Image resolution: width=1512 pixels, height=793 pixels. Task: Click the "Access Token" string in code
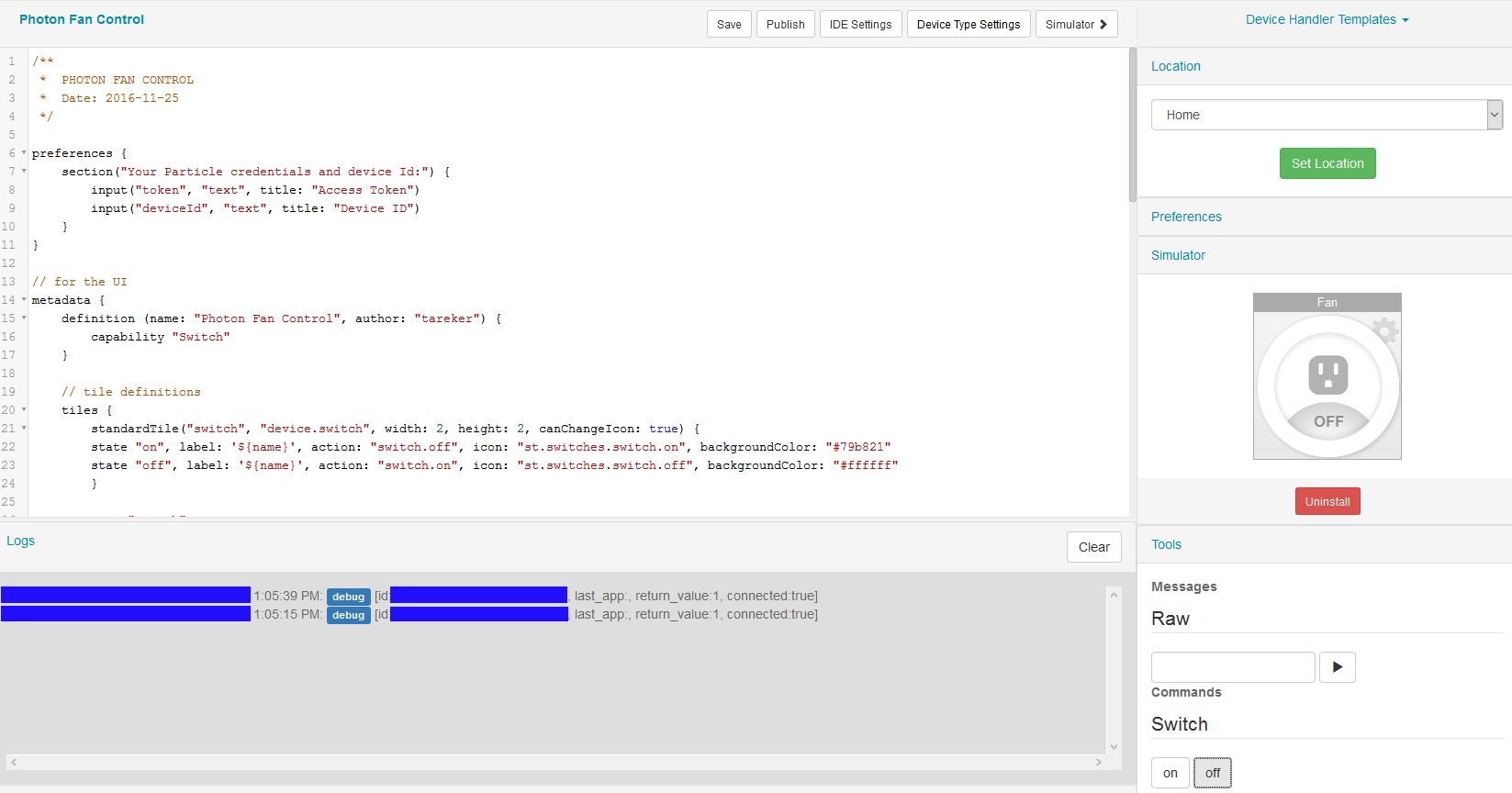click(x=362, y=190)
